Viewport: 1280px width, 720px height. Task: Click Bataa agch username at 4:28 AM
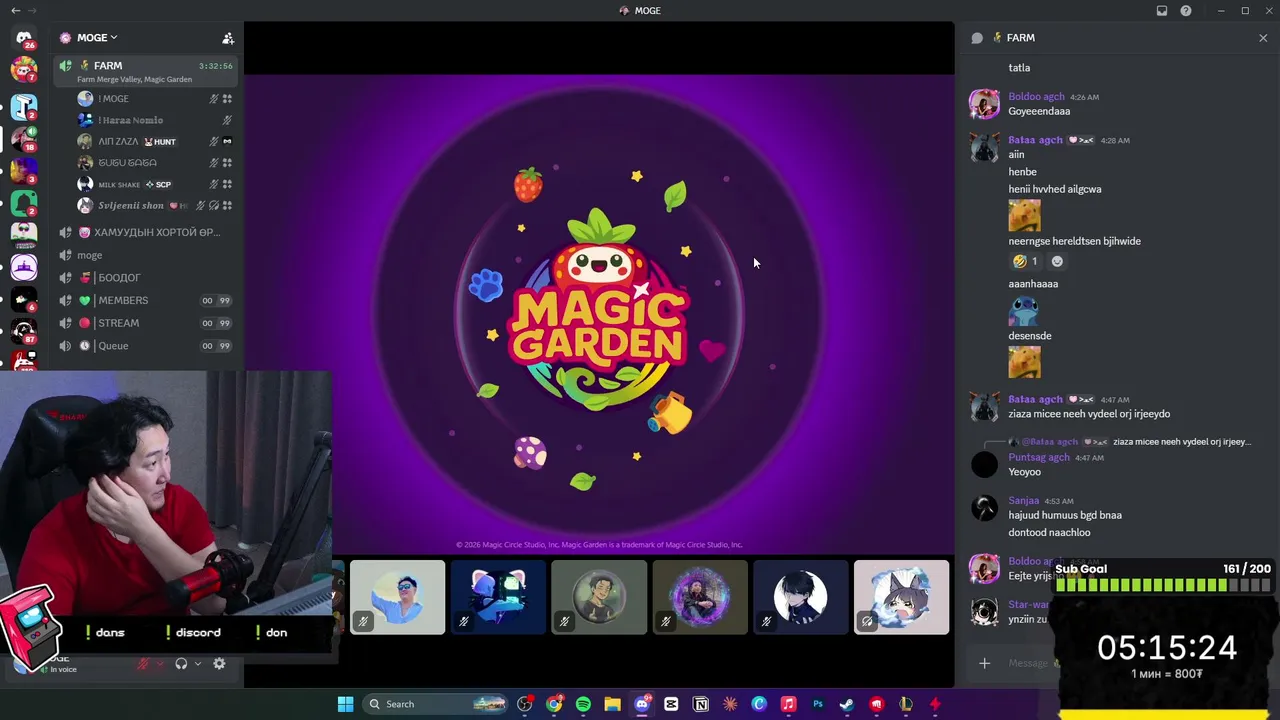(1035, 140)
